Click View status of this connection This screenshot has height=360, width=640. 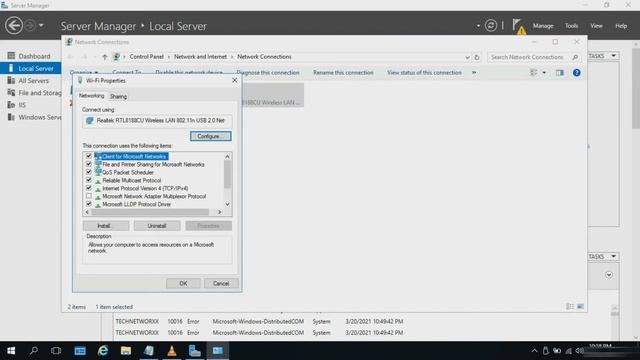click(424, 73)
